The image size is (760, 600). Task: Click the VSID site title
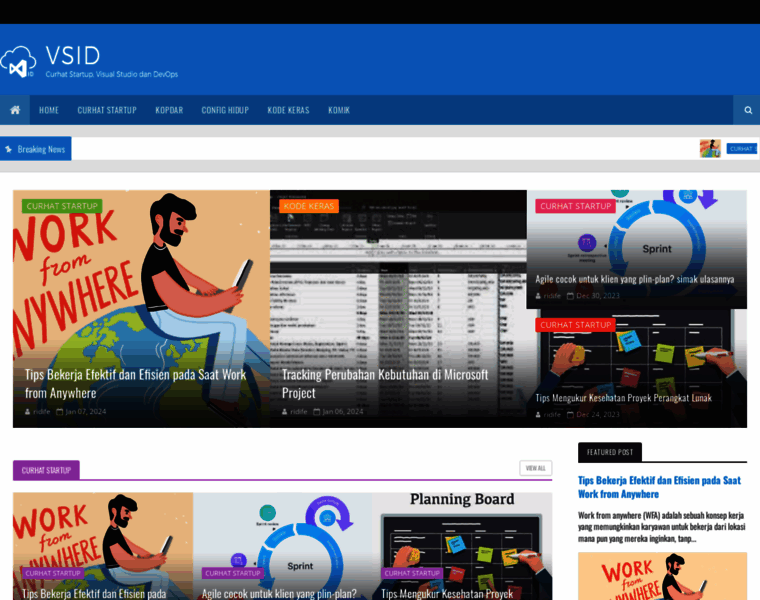click(73, 56)
